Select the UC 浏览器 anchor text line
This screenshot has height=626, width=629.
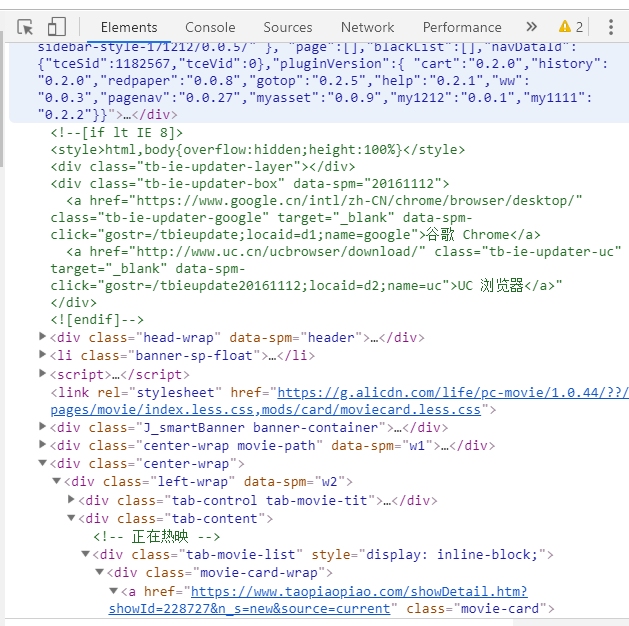(x=306, y=286)
